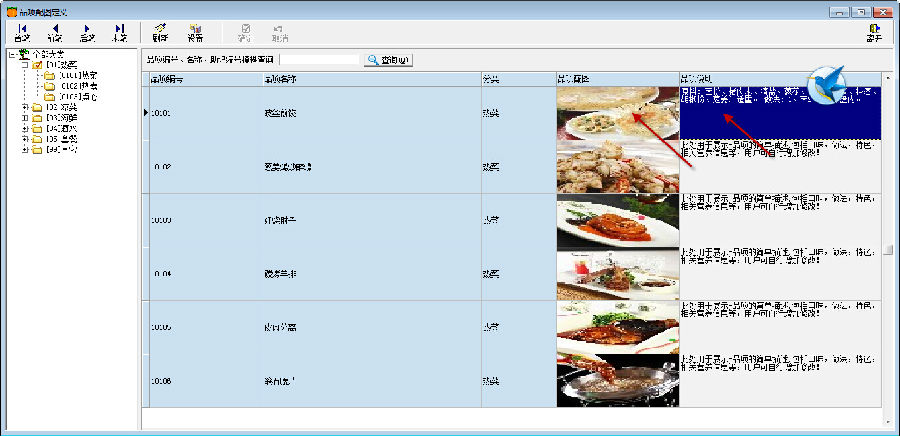Click the previous record arrow

pyautogui.click(x=54, y=32)
